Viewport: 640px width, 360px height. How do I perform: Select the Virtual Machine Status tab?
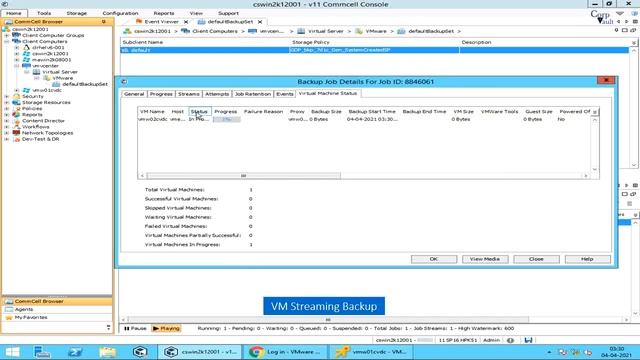(x=328, y=93)
